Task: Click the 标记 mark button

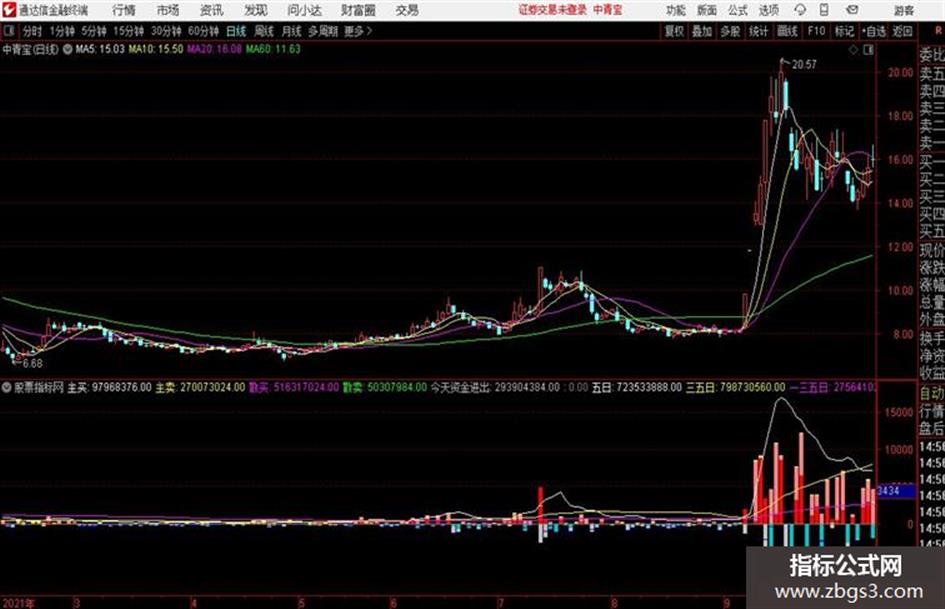Action: pyautogui.click(x=844, y=31)
